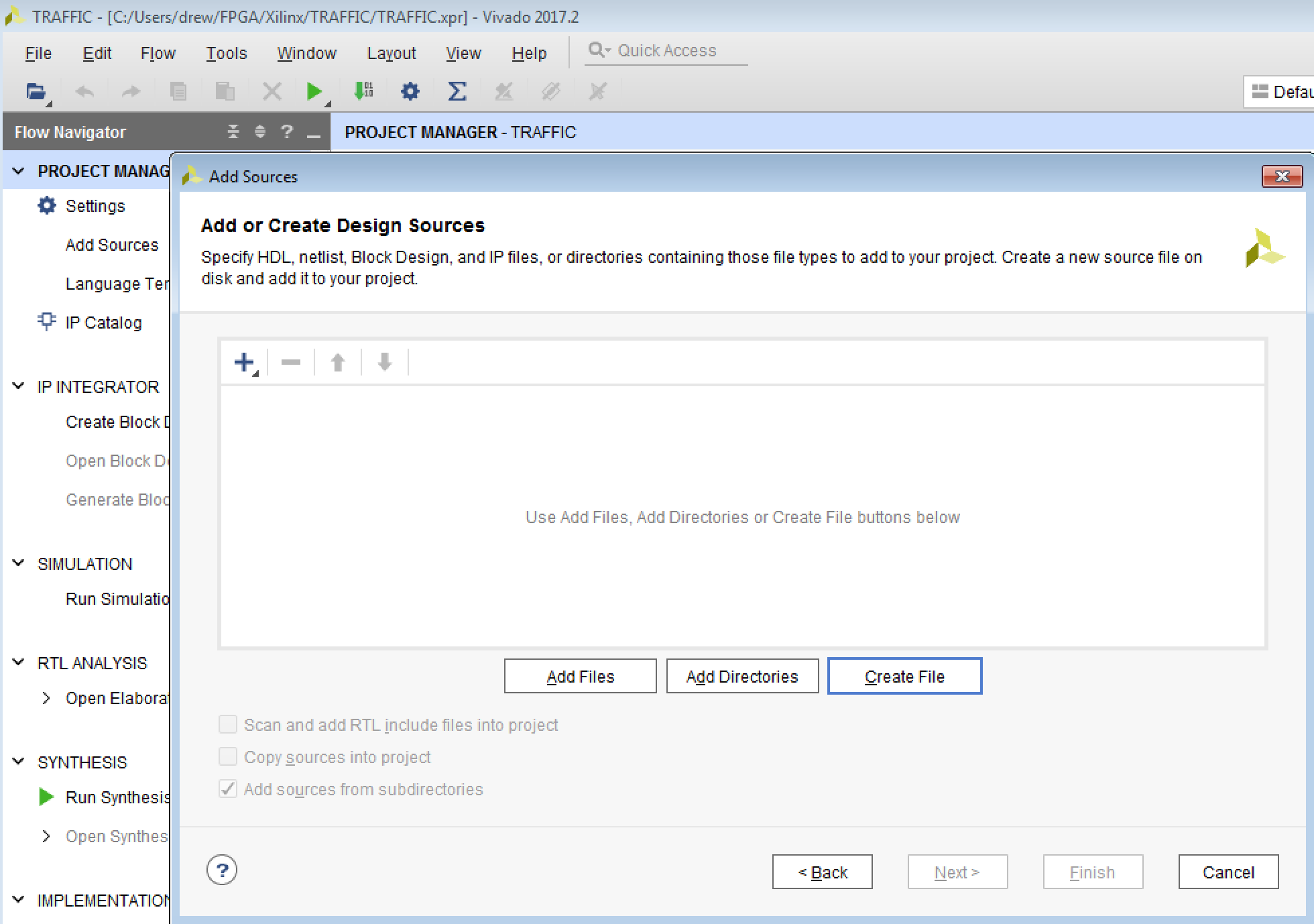Collapse all in Flow Navigator header
The height and width of the screenshot is (924, 1314).
(x=233, y=131)
